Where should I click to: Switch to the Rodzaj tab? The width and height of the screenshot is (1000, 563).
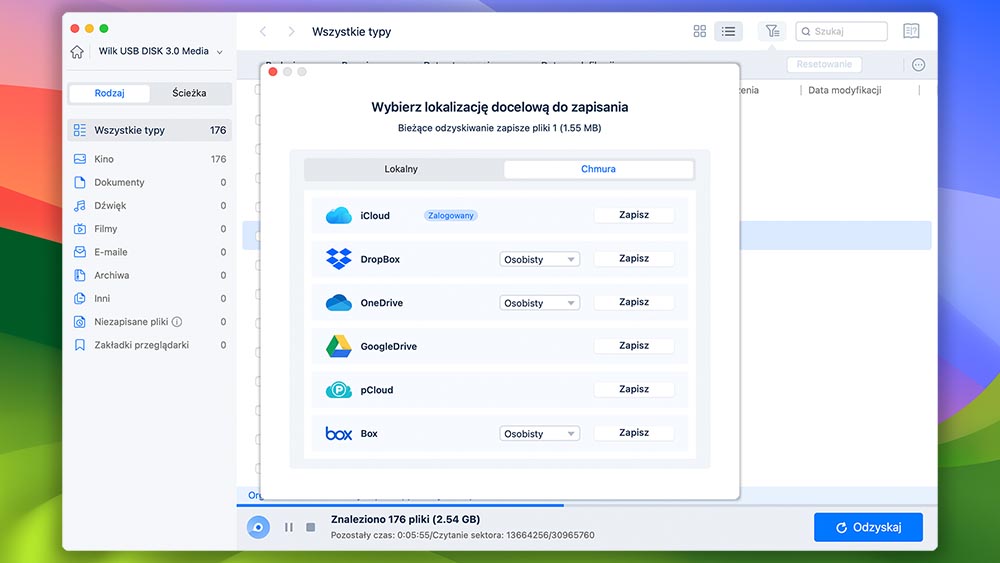pos(109,93)
